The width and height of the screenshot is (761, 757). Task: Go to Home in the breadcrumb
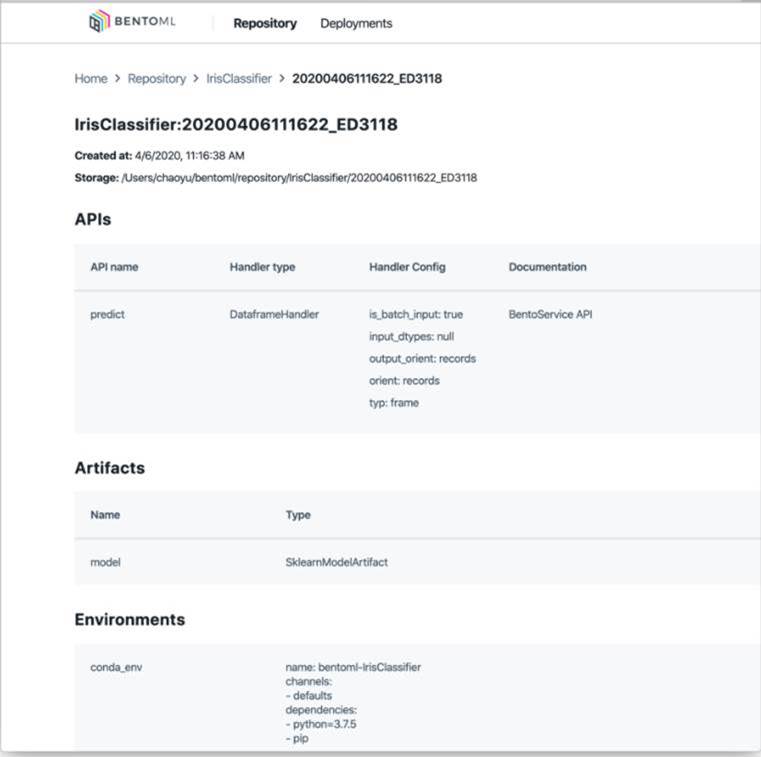91,78
